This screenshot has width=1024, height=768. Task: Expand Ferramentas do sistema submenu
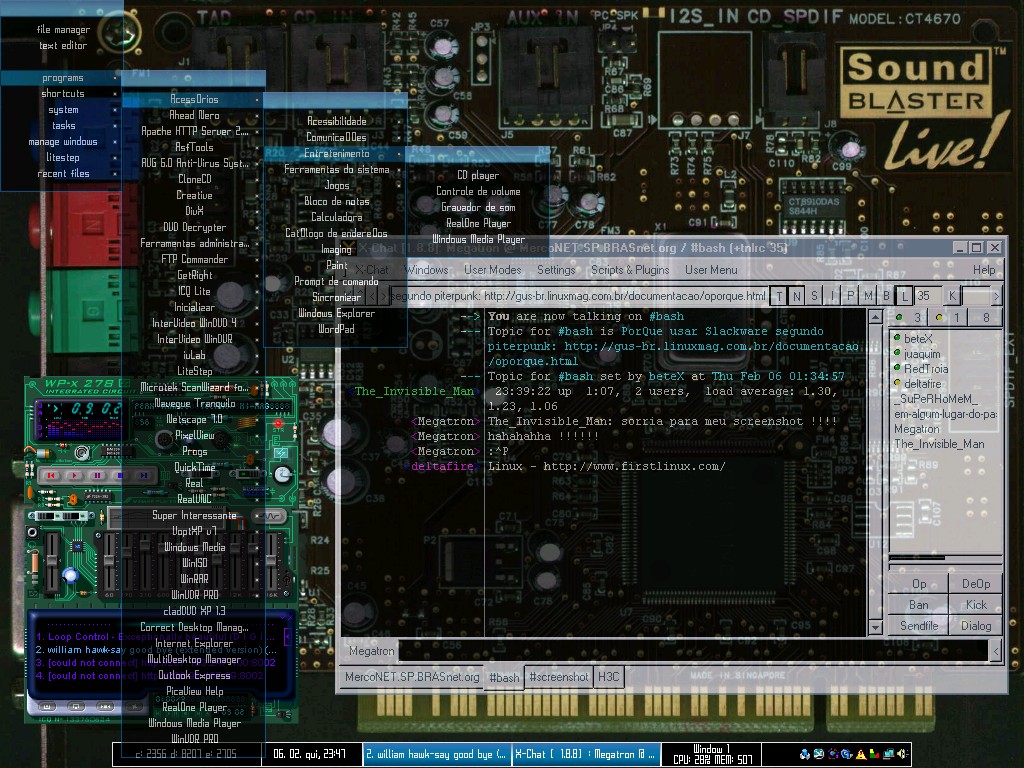tap(336, 169)
